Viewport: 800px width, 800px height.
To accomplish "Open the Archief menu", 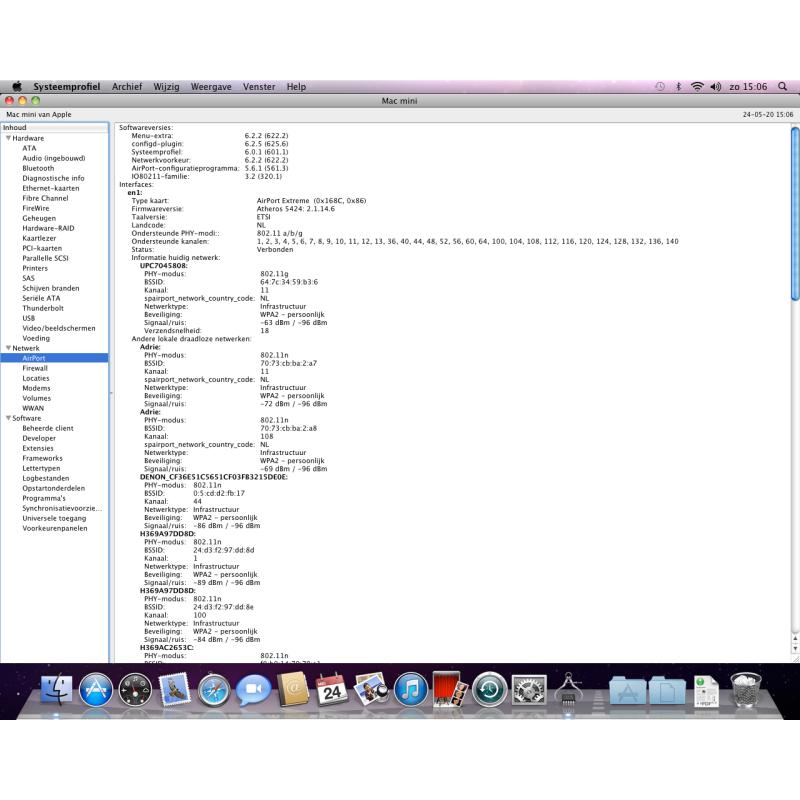I will pos(127,86).
